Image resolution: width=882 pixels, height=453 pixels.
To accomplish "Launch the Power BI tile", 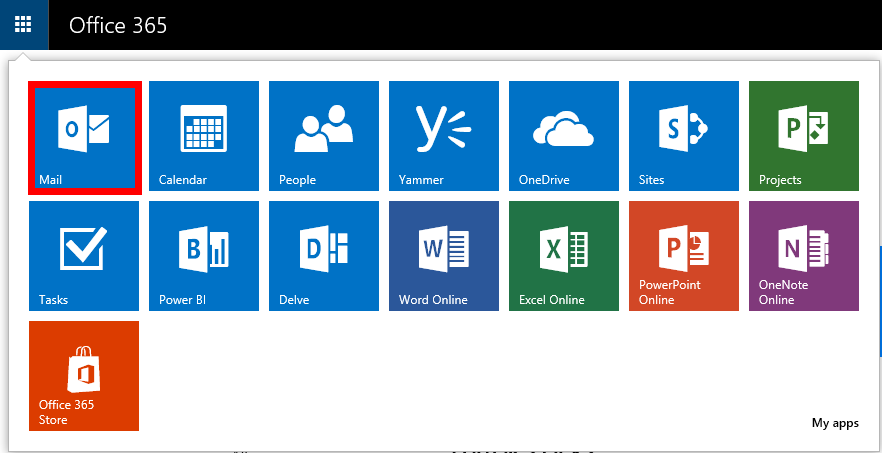I will click(x=204, y=256).
